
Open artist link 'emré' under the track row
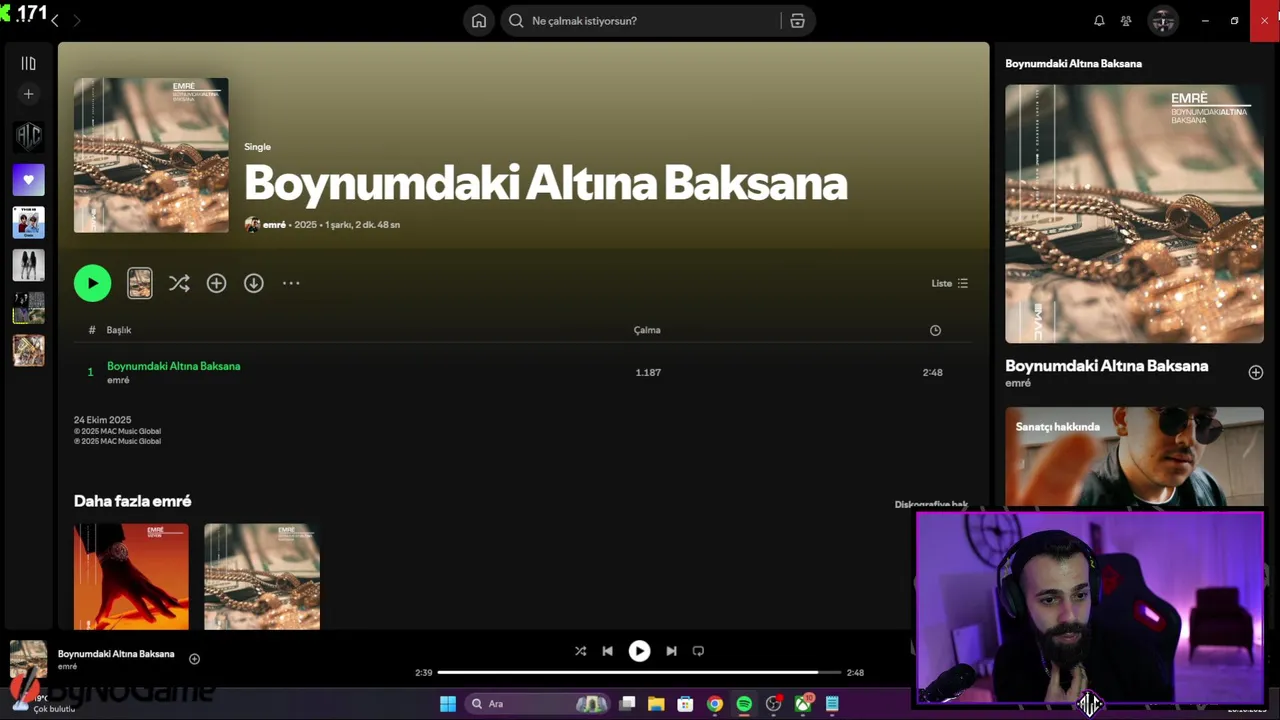[x=118, y=380]
